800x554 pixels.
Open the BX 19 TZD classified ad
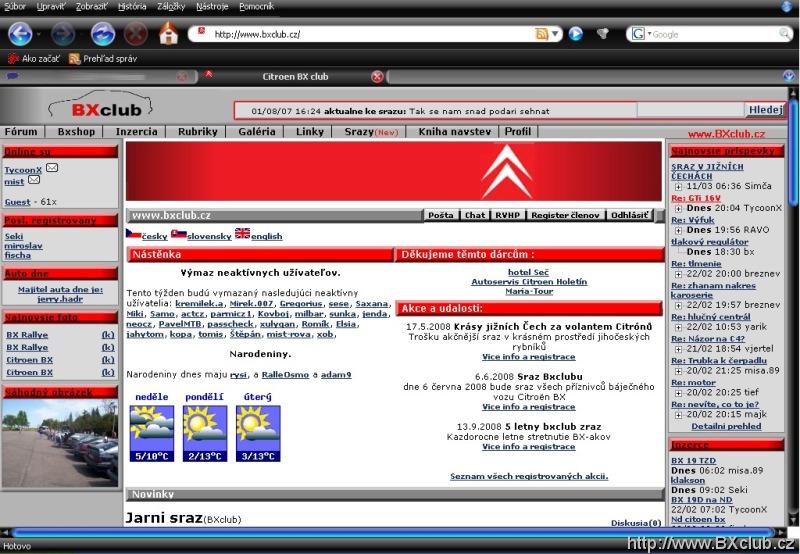[693, 460]
